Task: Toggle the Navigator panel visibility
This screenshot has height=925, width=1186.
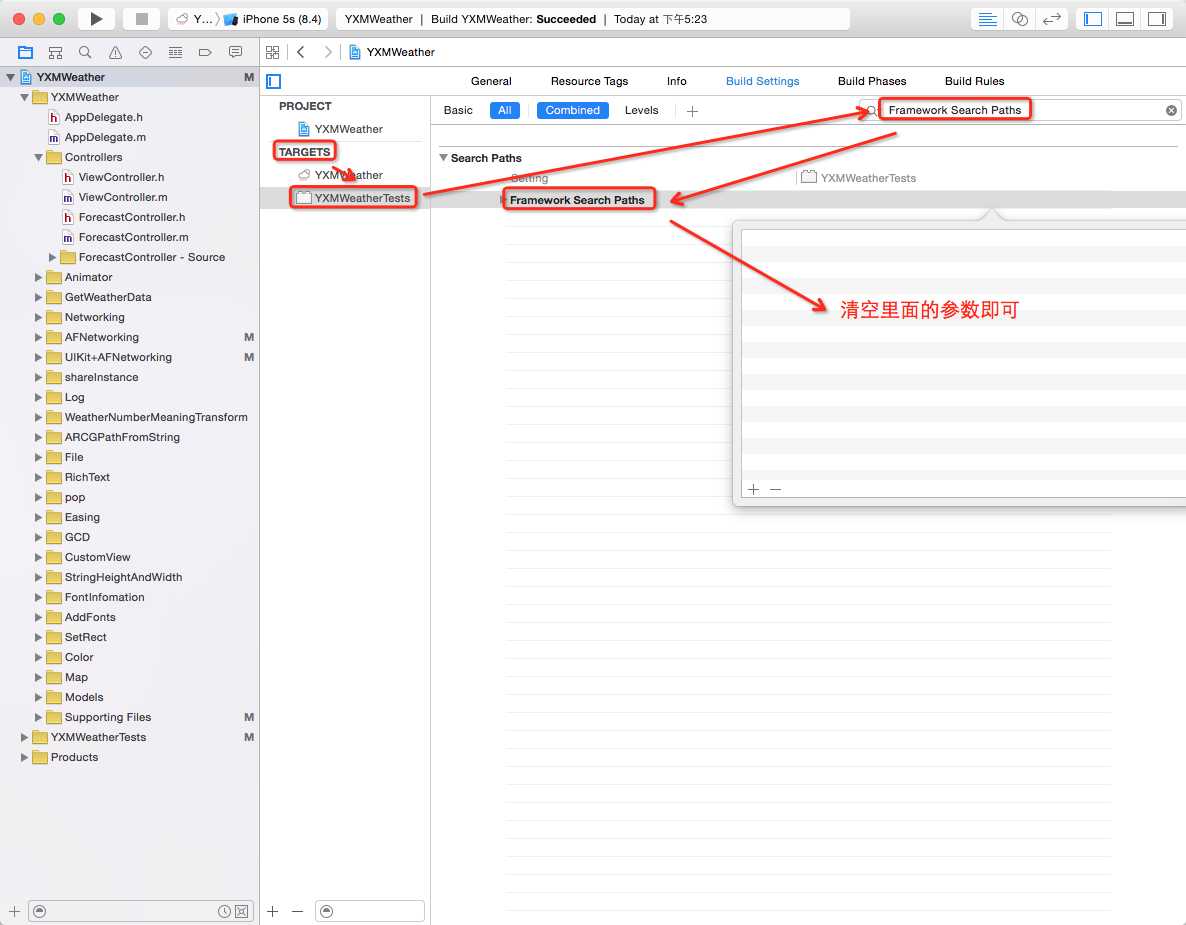Action: (x=1093, y=19)
